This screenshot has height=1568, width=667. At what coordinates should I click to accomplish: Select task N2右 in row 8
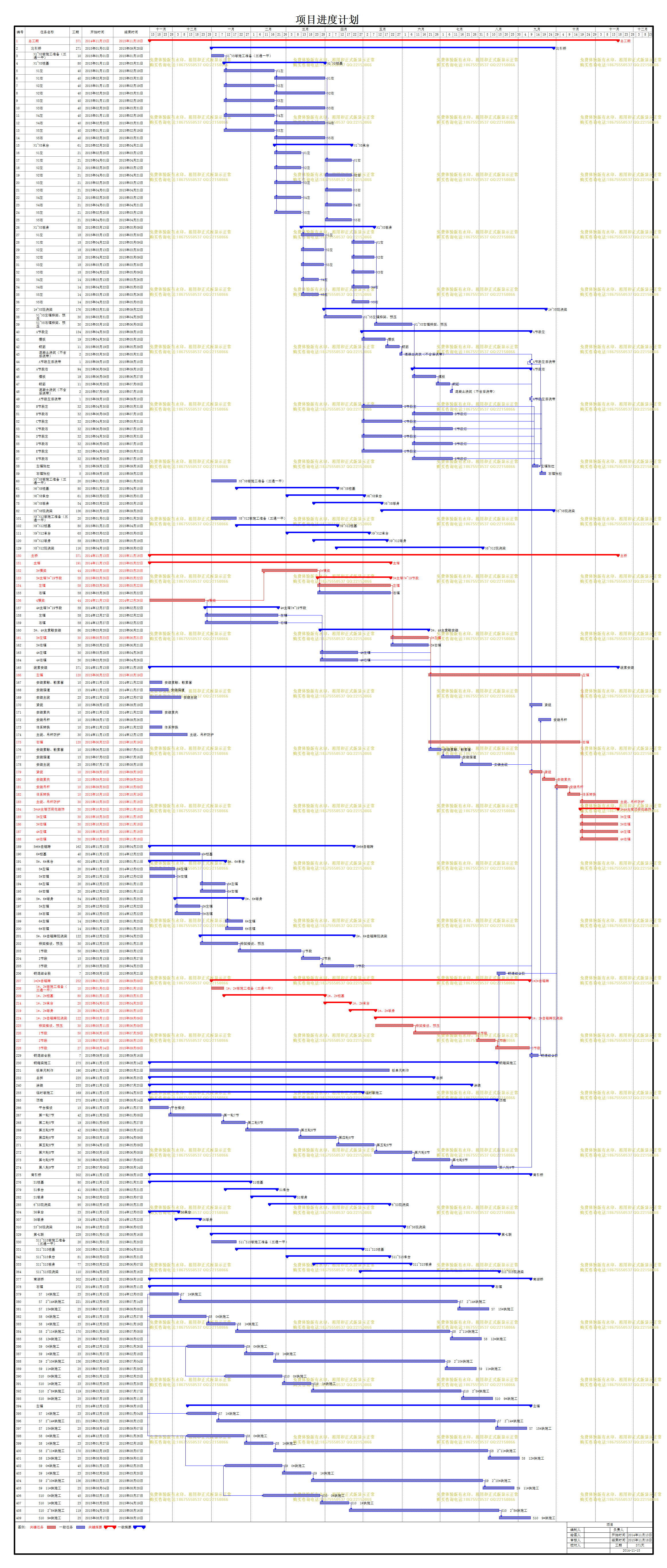coord(39,93)
